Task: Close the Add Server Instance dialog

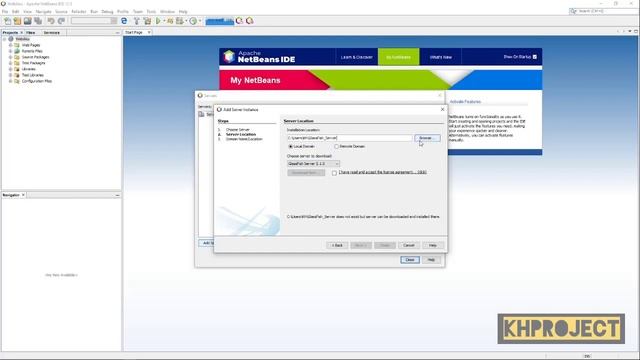Action: point(442,109)
